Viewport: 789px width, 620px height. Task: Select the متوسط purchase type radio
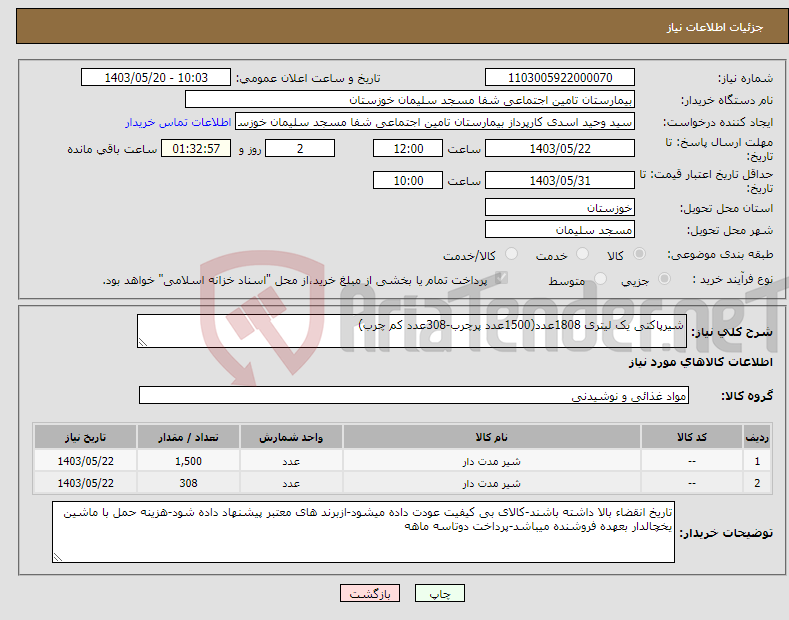click(600, 279)
